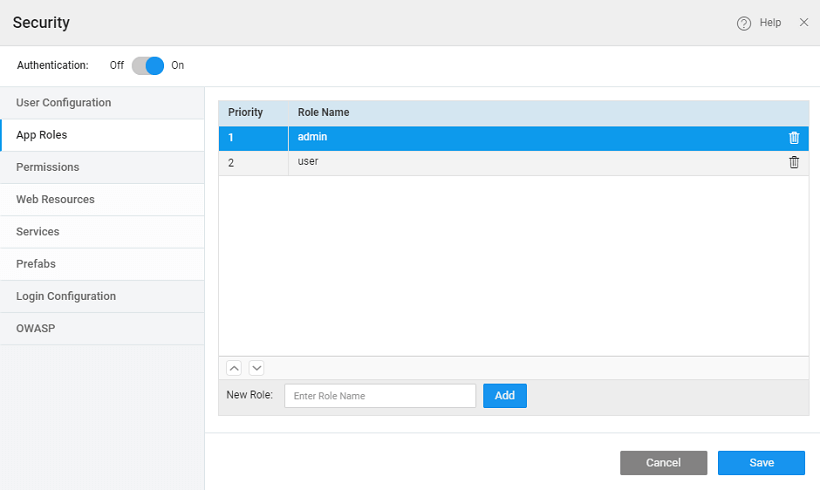
Task: Save the security settings
Action: click(761, 463)
